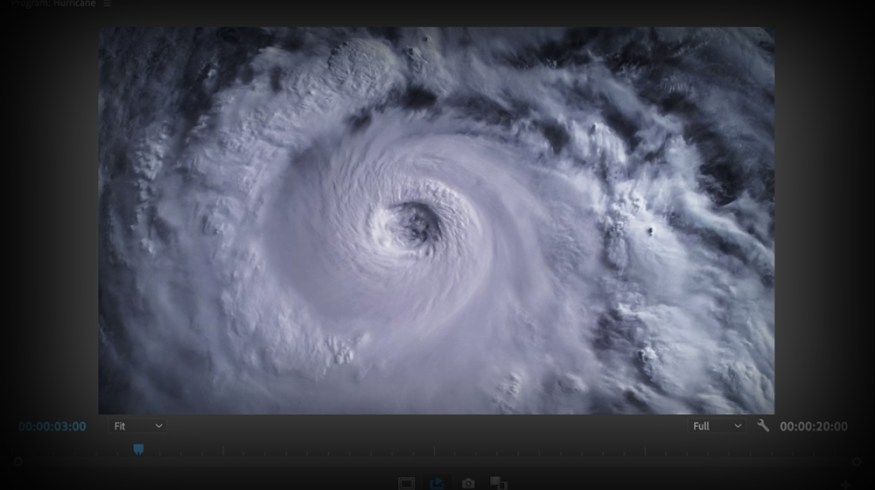Screen dimensions: 875x490
Task: Click the time ruler's midpoint
Action: (x=437, y=450)
